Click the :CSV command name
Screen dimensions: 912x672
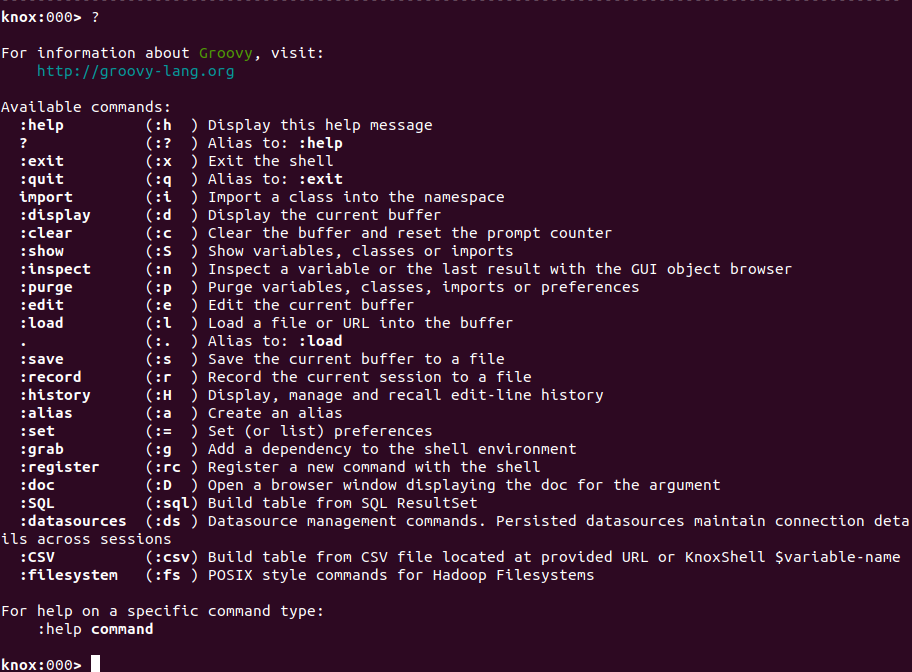(36, 557)
